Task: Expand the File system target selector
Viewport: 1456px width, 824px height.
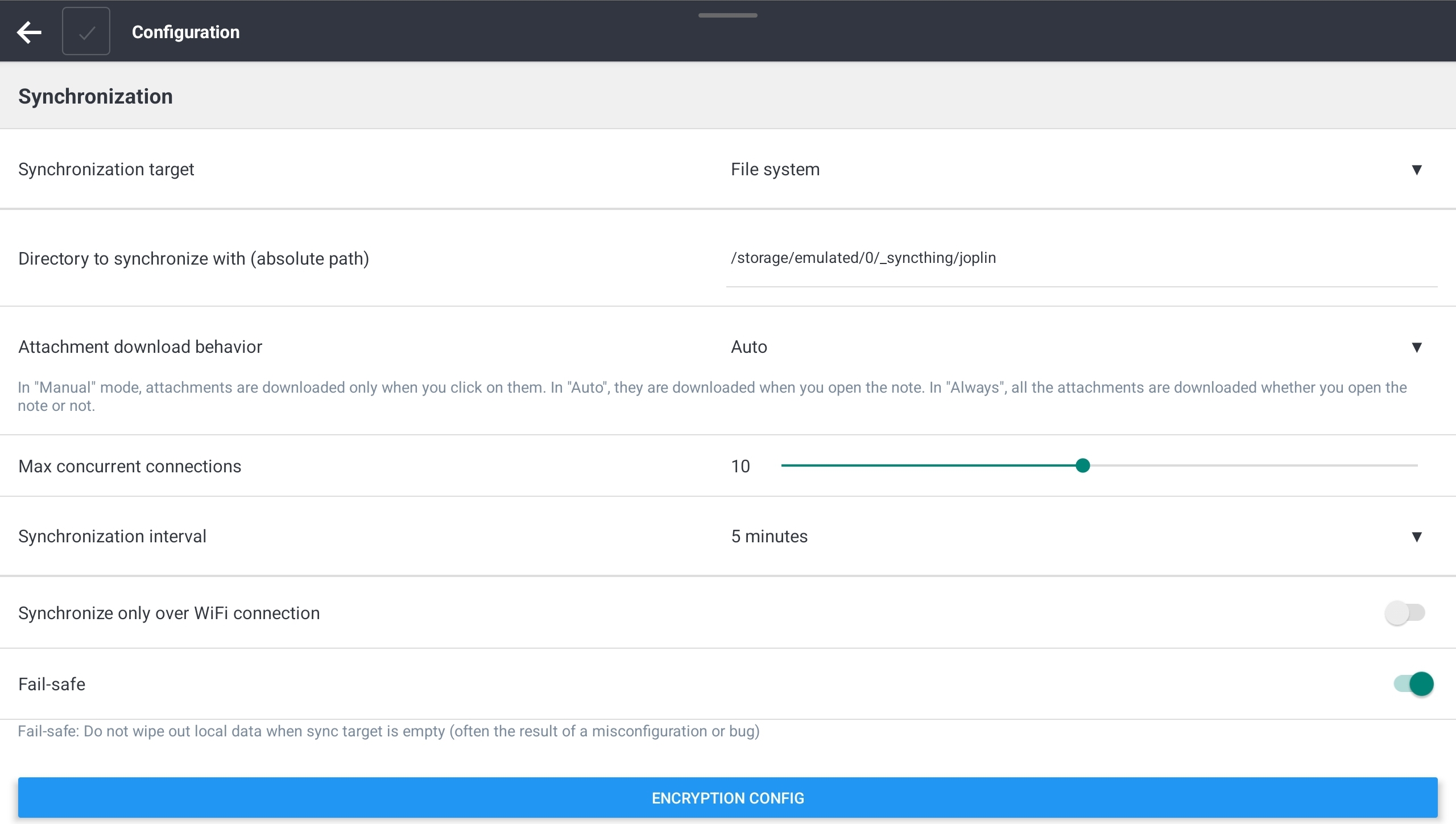Action: click(x=775, y=169)
